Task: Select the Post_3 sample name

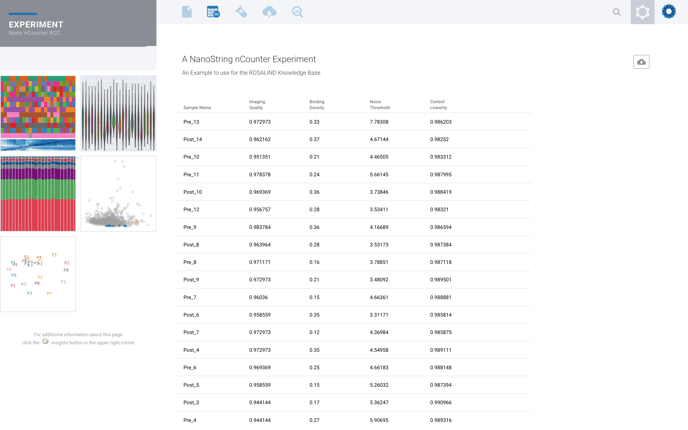Action: click(191, 402)
